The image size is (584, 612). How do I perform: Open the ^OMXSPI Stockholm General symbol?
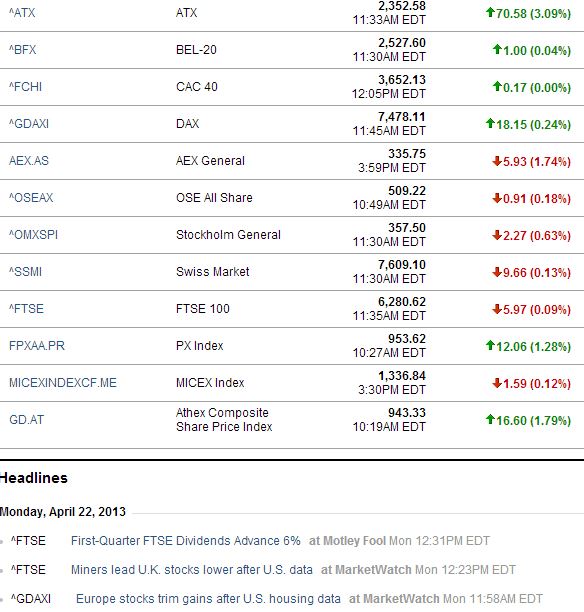(33, 235)
